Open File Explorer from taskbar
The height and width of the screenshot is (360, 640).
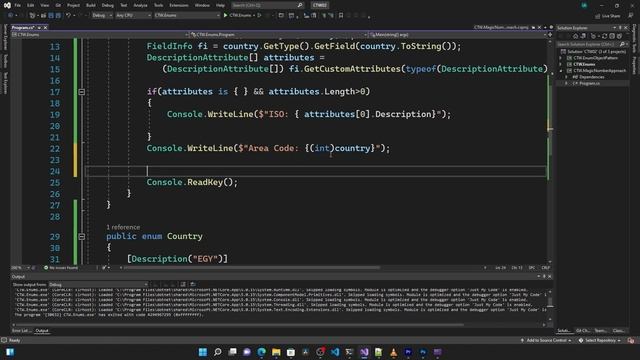(276, 352)
